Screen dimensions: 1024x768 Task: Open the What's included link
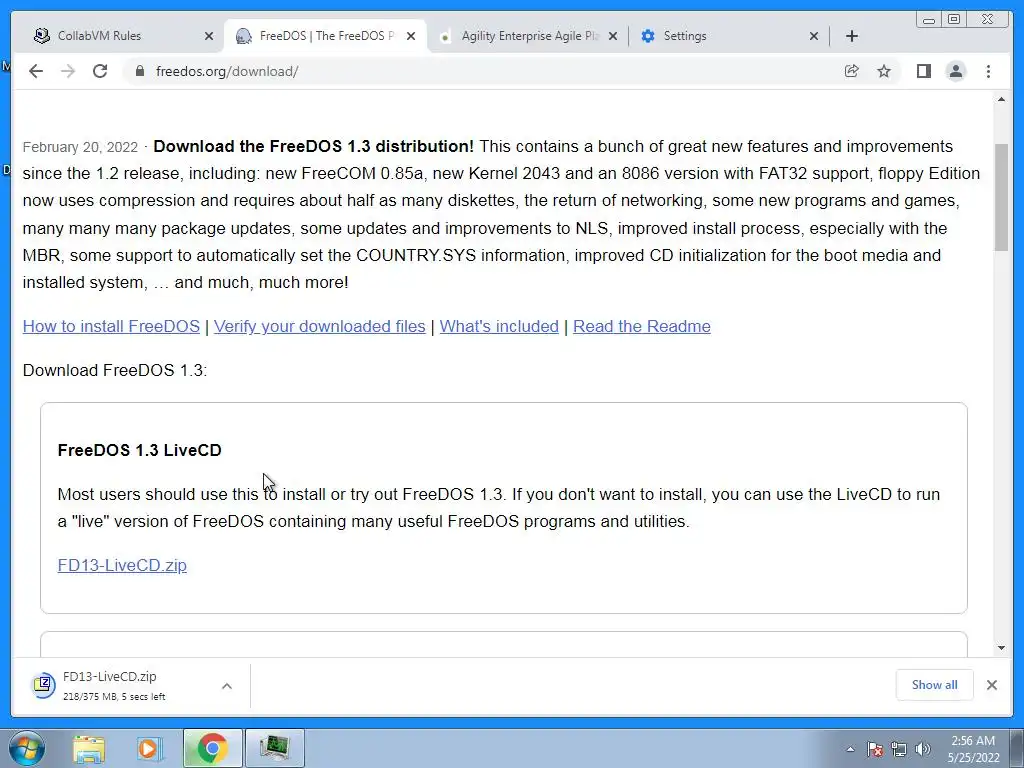point(499,326)
